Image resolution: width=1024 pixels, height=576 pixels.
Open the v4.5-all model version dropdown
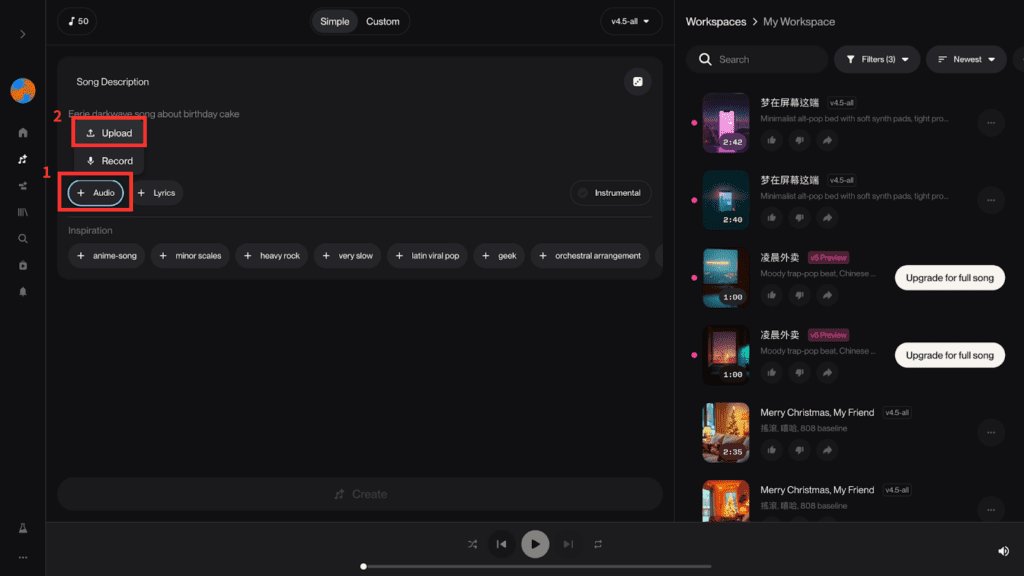click(x=631, y=21)
